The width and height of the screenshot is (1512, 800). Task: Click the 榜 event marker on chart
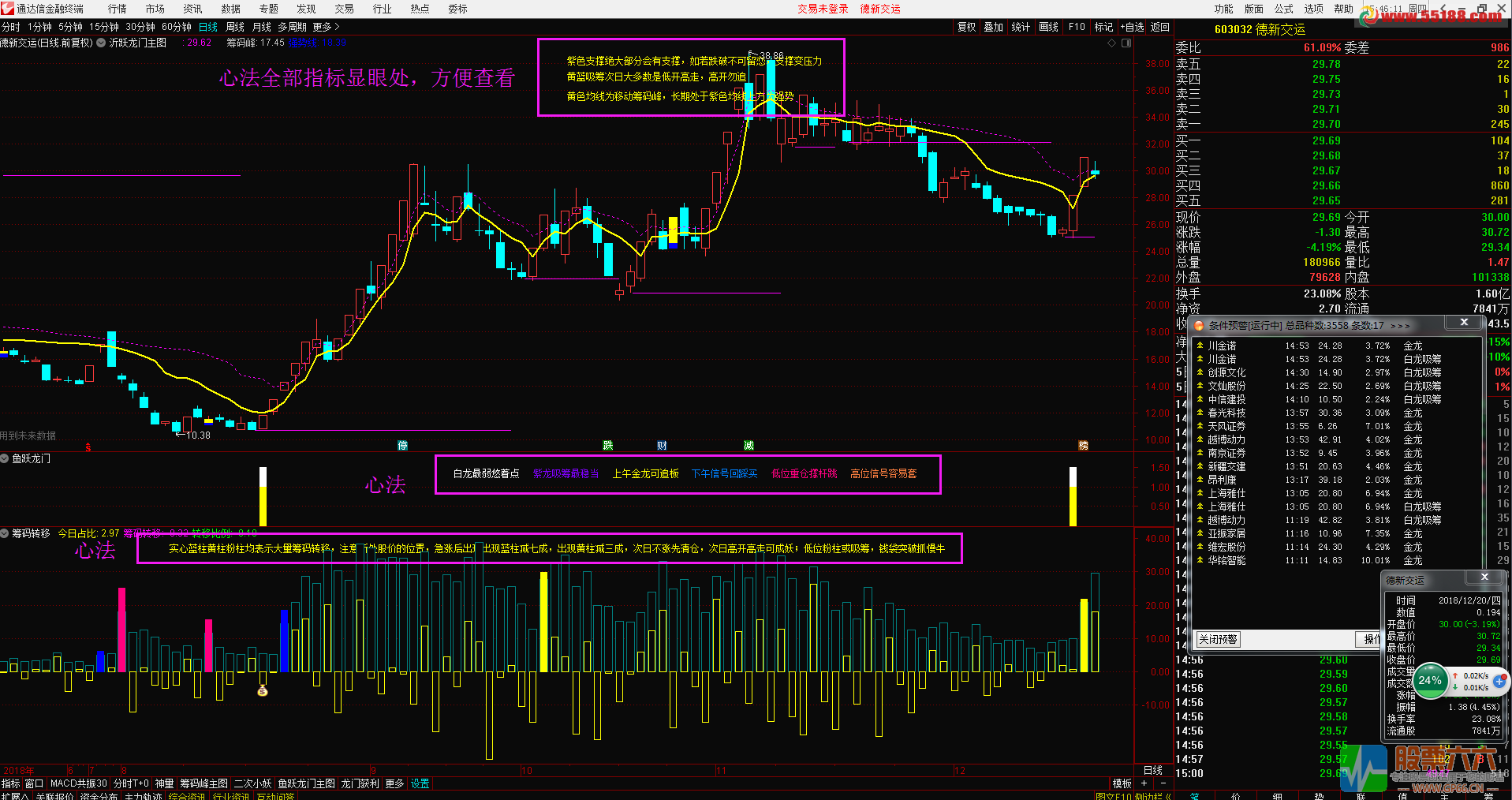click(1084, 446)
